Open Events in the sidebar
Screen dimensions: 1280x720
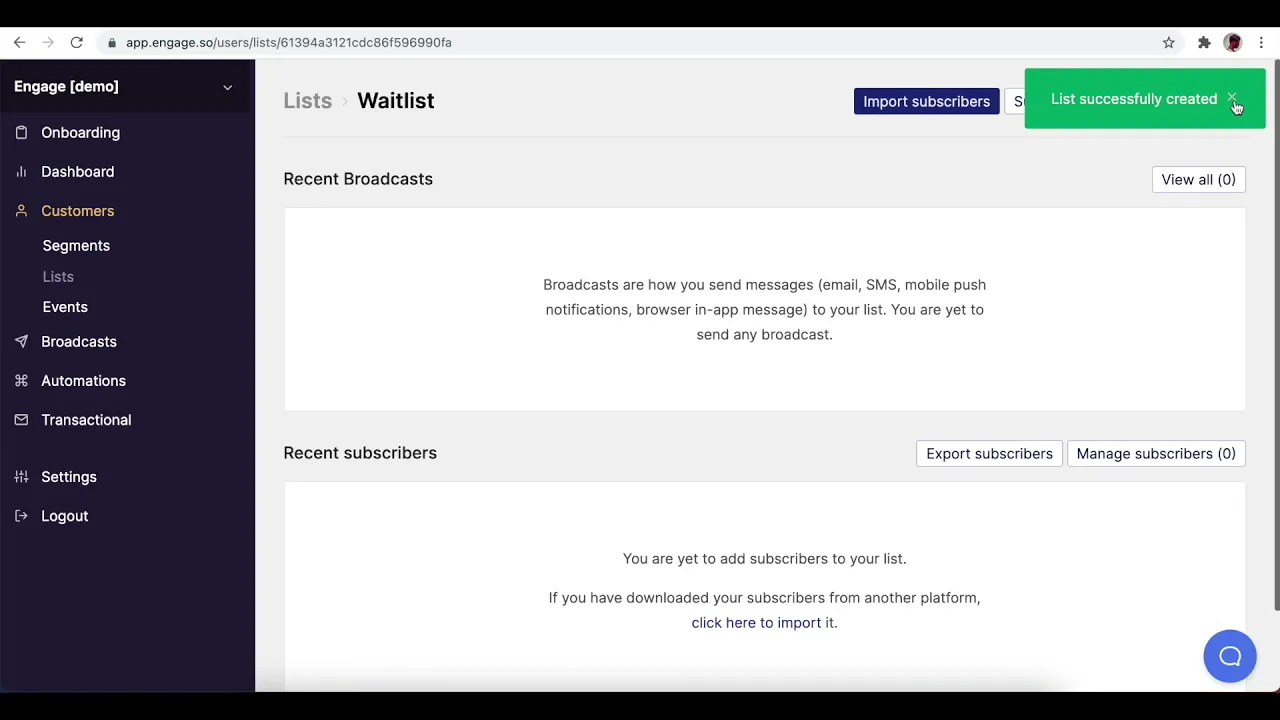65,307
